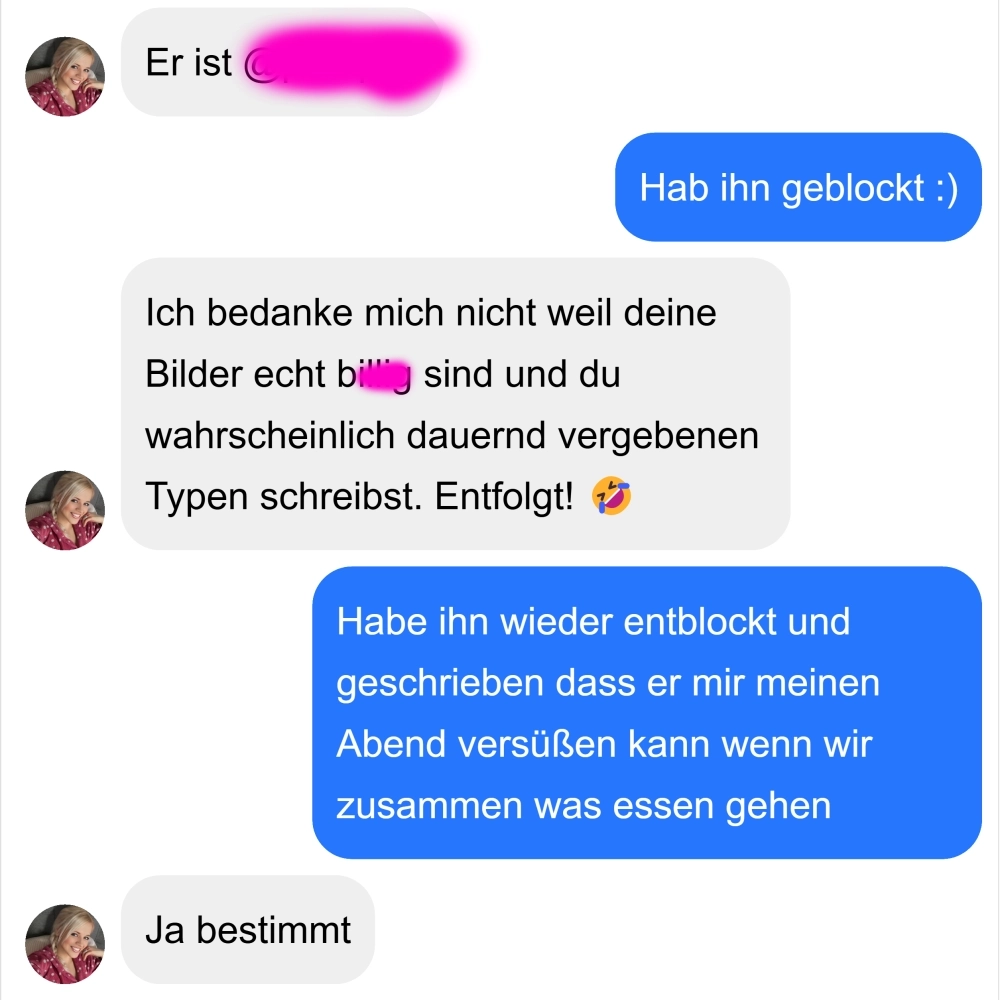Click the "Typen schreibst." text
Viewport: 1000px width, 1000px height.
(284, 497)
